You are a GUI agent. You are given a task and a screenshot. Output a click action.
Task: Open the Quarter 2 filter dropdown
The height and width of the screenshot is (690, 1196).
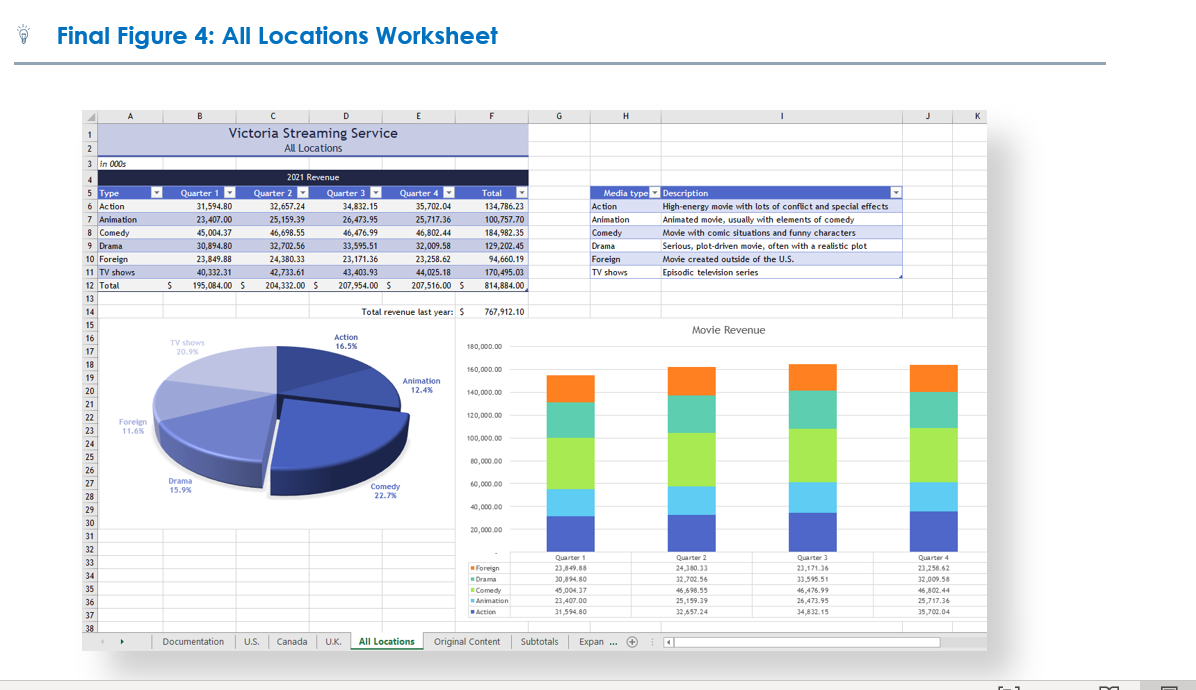coord(303,193)
